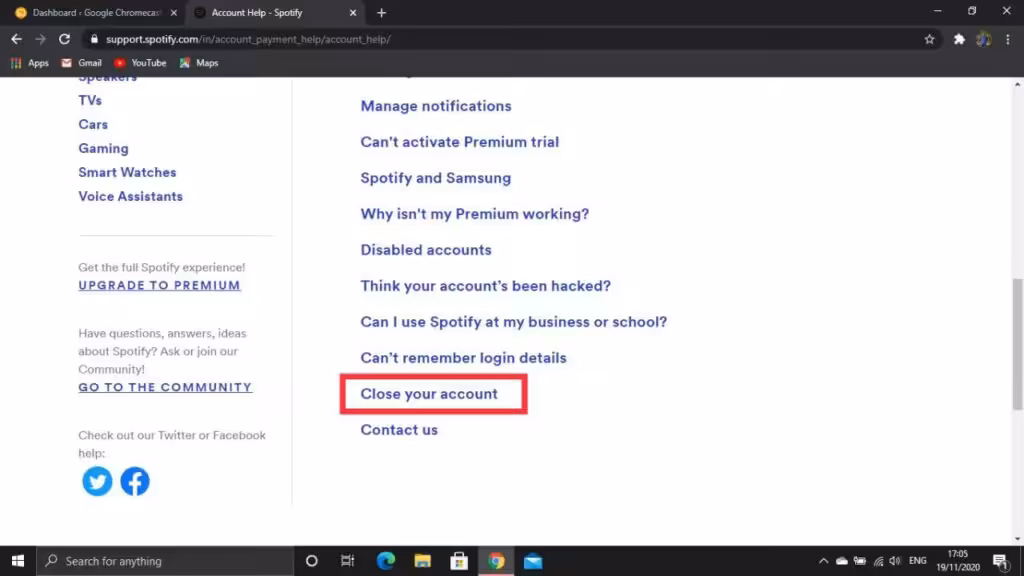
Task: Open the Apps bookmarks shortcut
Action: [x=29, y=63]
